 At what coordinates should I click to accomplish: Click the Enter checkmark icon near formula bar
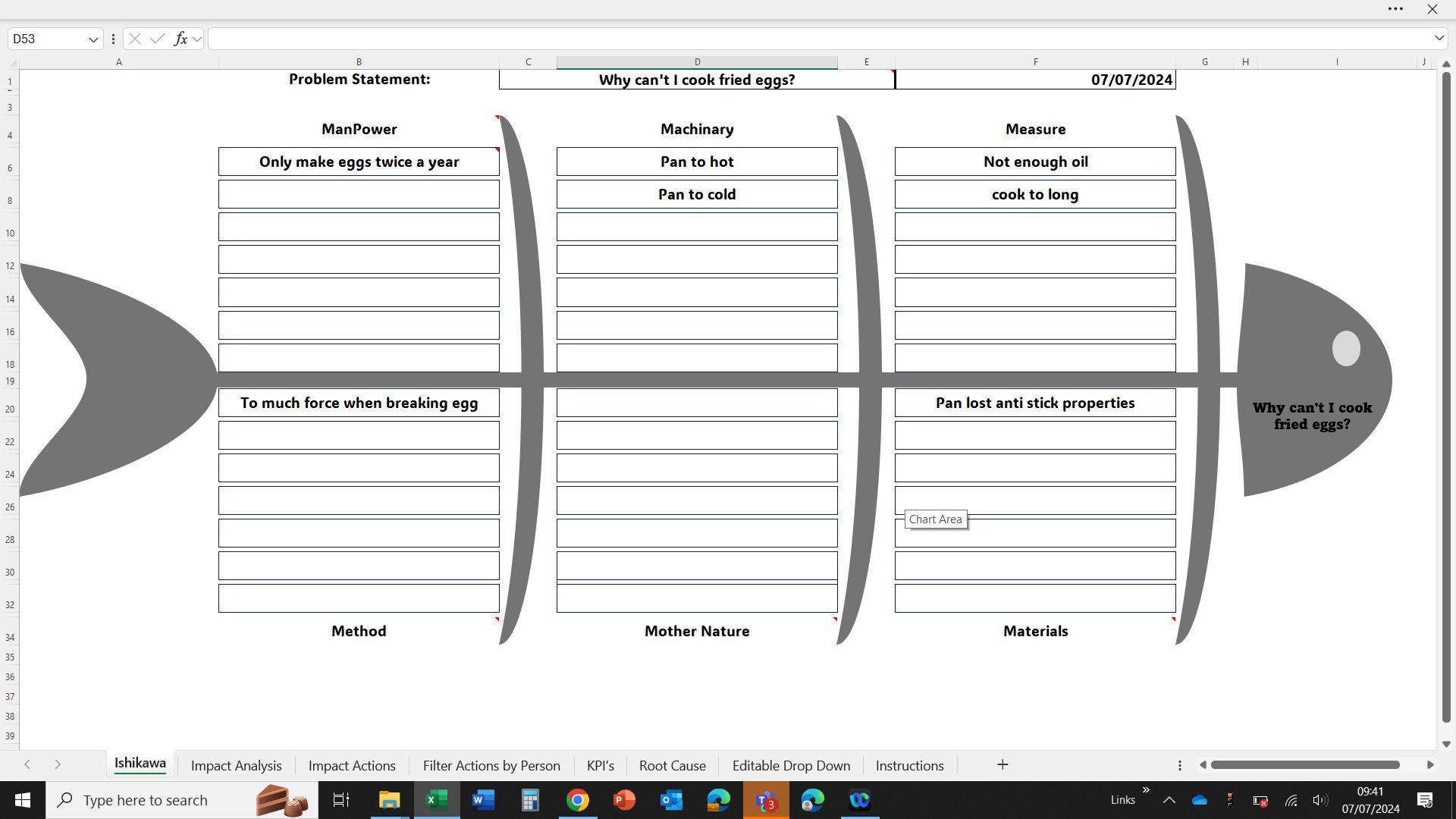tap(157, 38)
